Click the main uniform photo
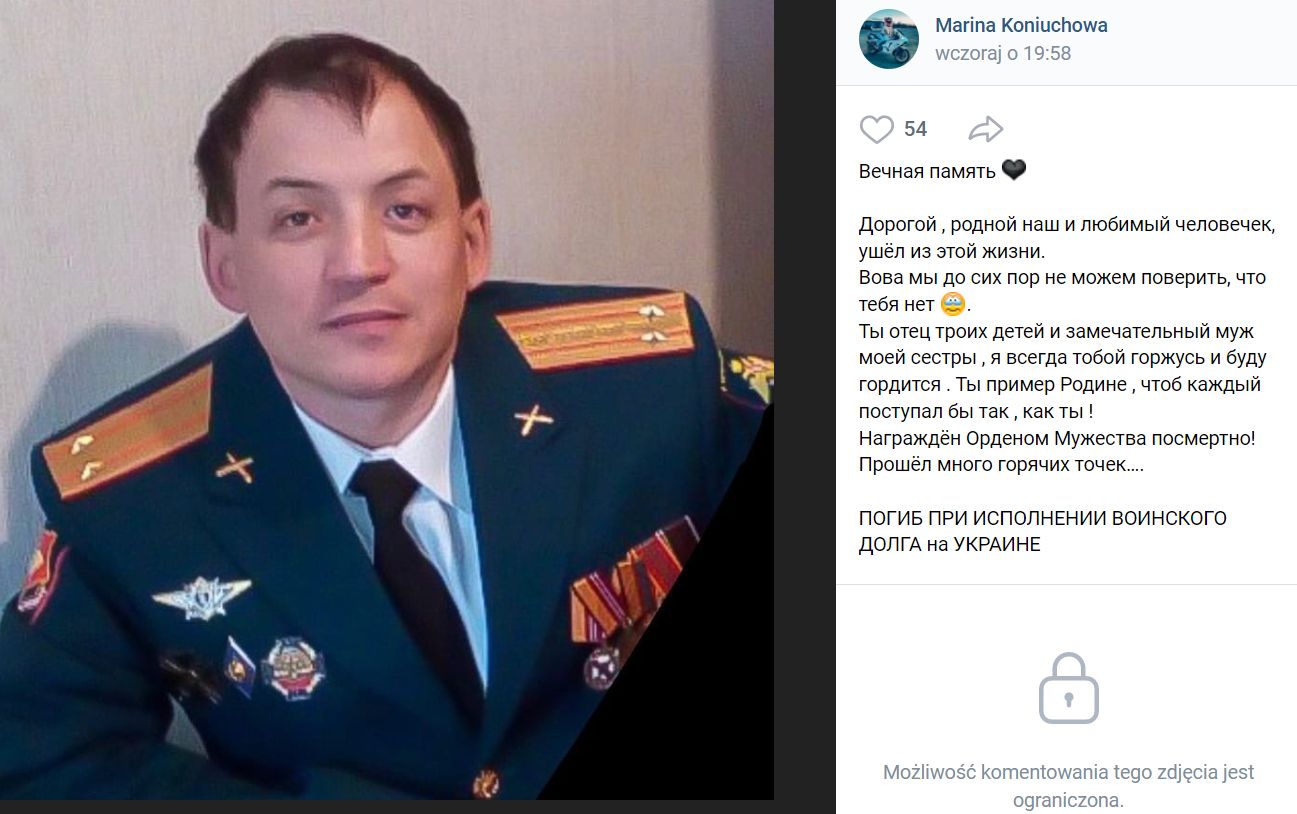The width and height of the screenshot is (1297, 814). pyautogui.click(x=387, y=400)
